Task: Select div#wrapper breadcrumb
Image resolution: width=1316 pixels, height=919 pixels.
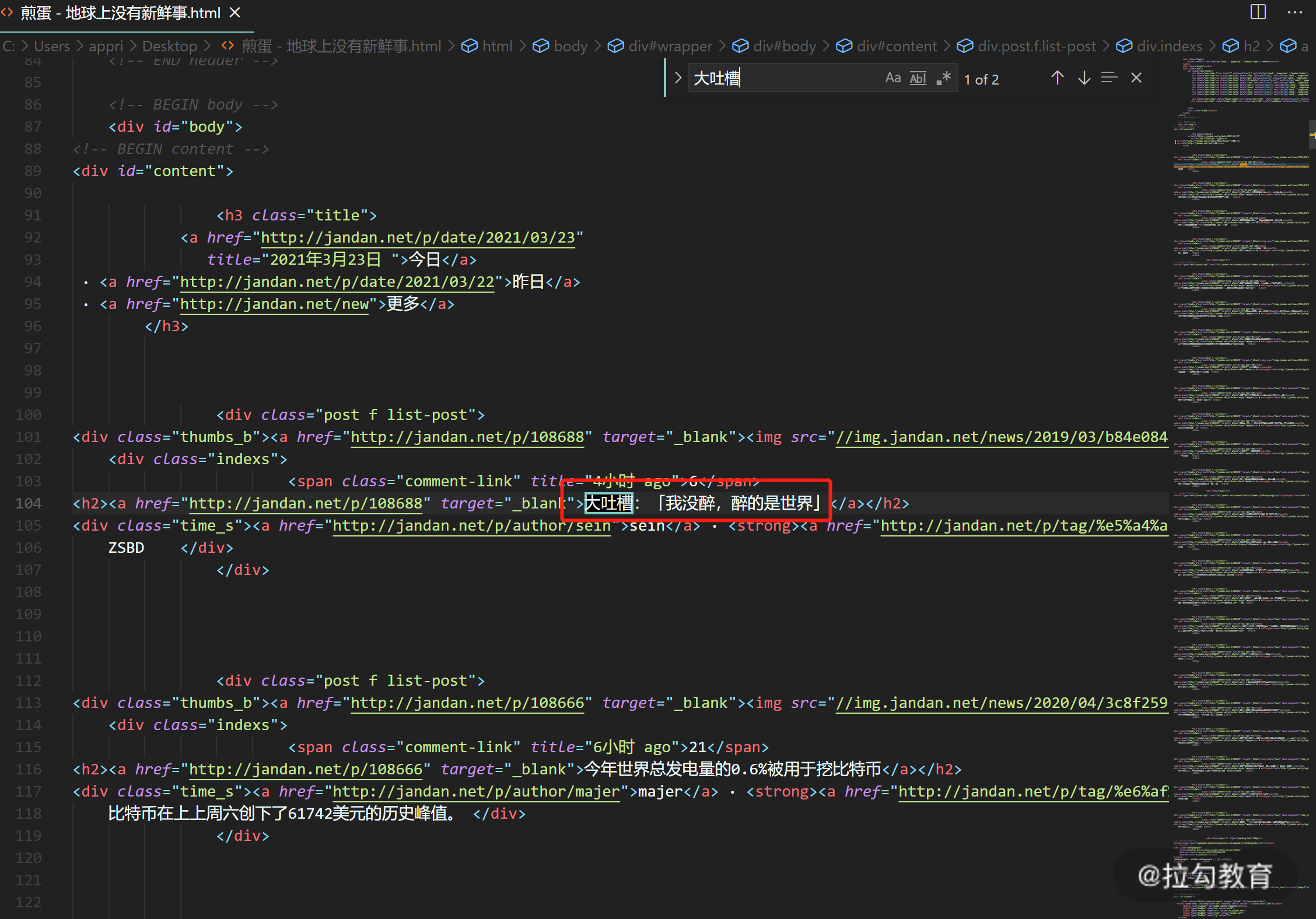Action: tap(670, 46)
